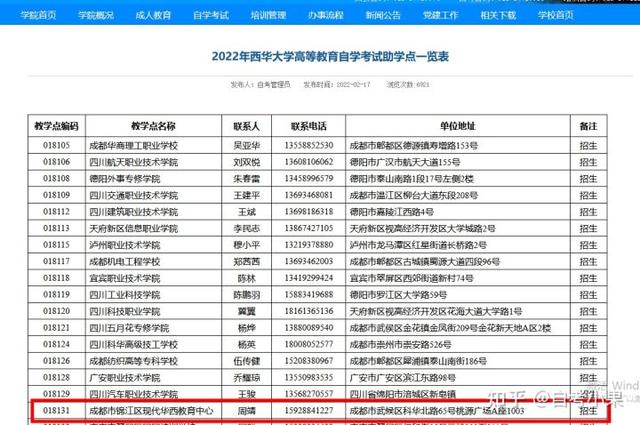Select code cell 018124
Image resolution: width=640 pixels, height=425 pixels.
coord(56,345)
